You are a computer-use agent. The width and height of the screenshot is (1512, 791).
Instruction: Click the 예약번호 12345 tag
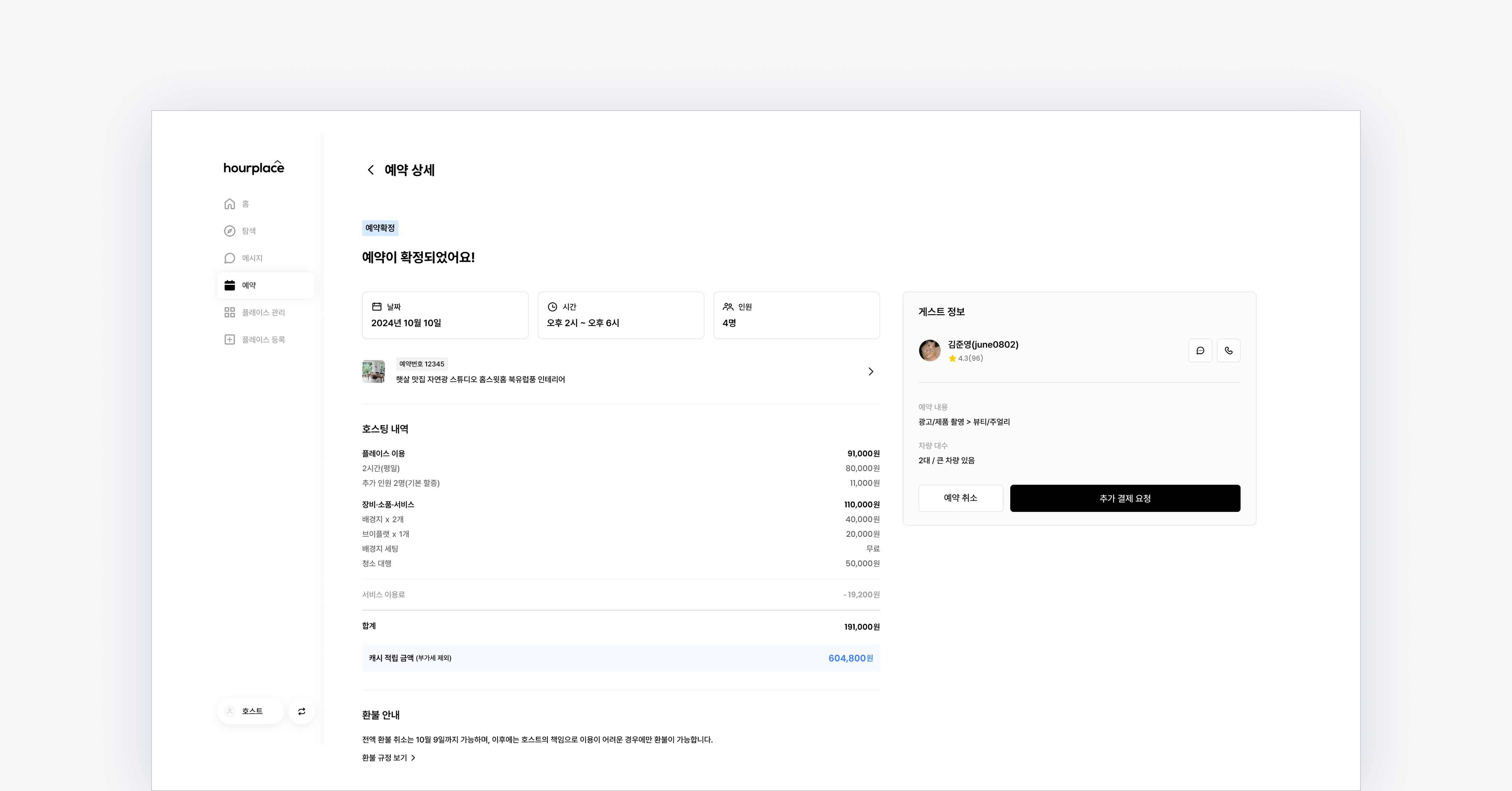(421, 364)
